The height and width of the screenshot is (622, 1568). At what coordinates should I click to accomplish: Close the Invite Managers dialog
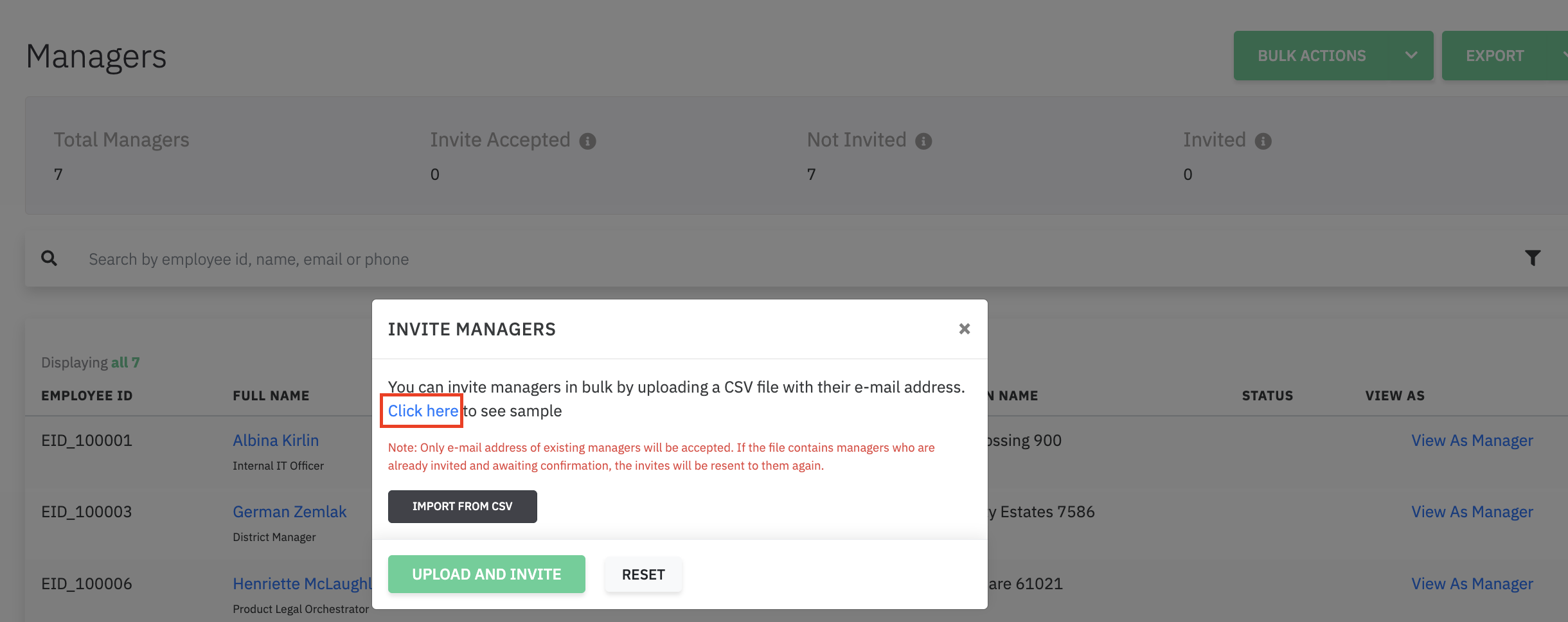click(x=964, y=329)
